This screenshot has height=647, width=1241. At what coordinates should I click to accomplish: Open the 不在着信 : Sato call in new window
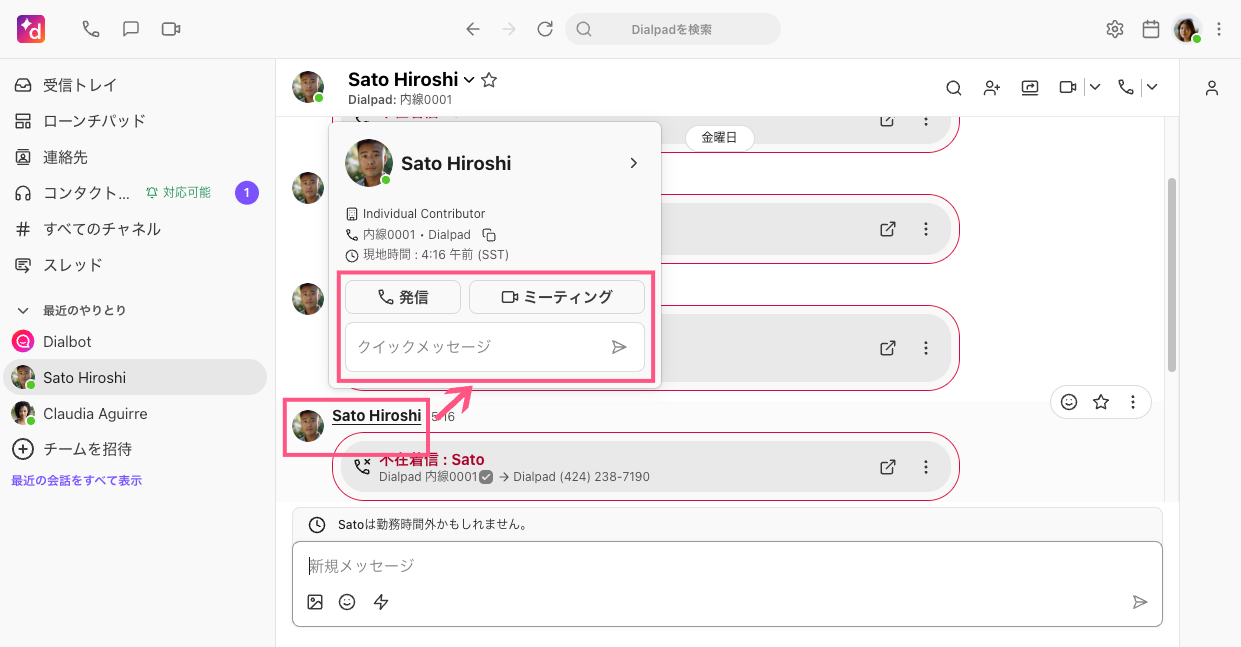[x=887, y=467]
